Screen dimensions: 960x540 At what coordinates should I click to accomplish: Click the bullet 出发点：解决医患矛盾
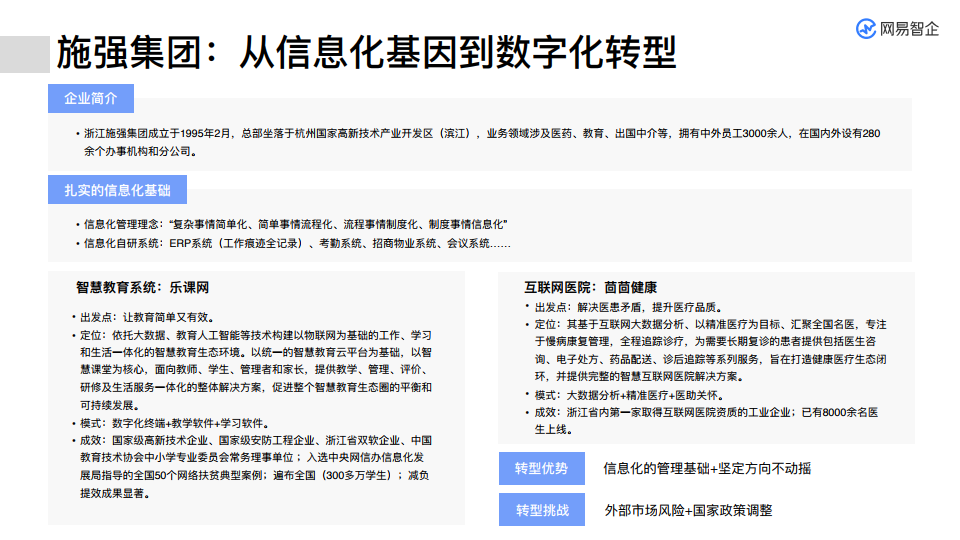629,307
